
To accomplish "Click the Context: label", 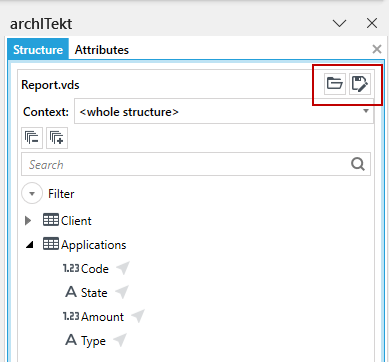I will [46, 112].
